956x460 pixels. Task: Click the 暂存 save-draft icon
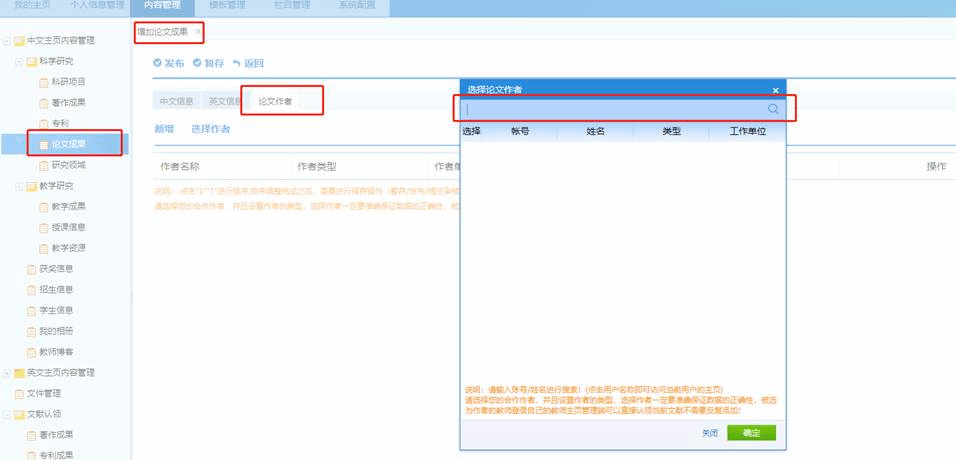click(198, 63)
